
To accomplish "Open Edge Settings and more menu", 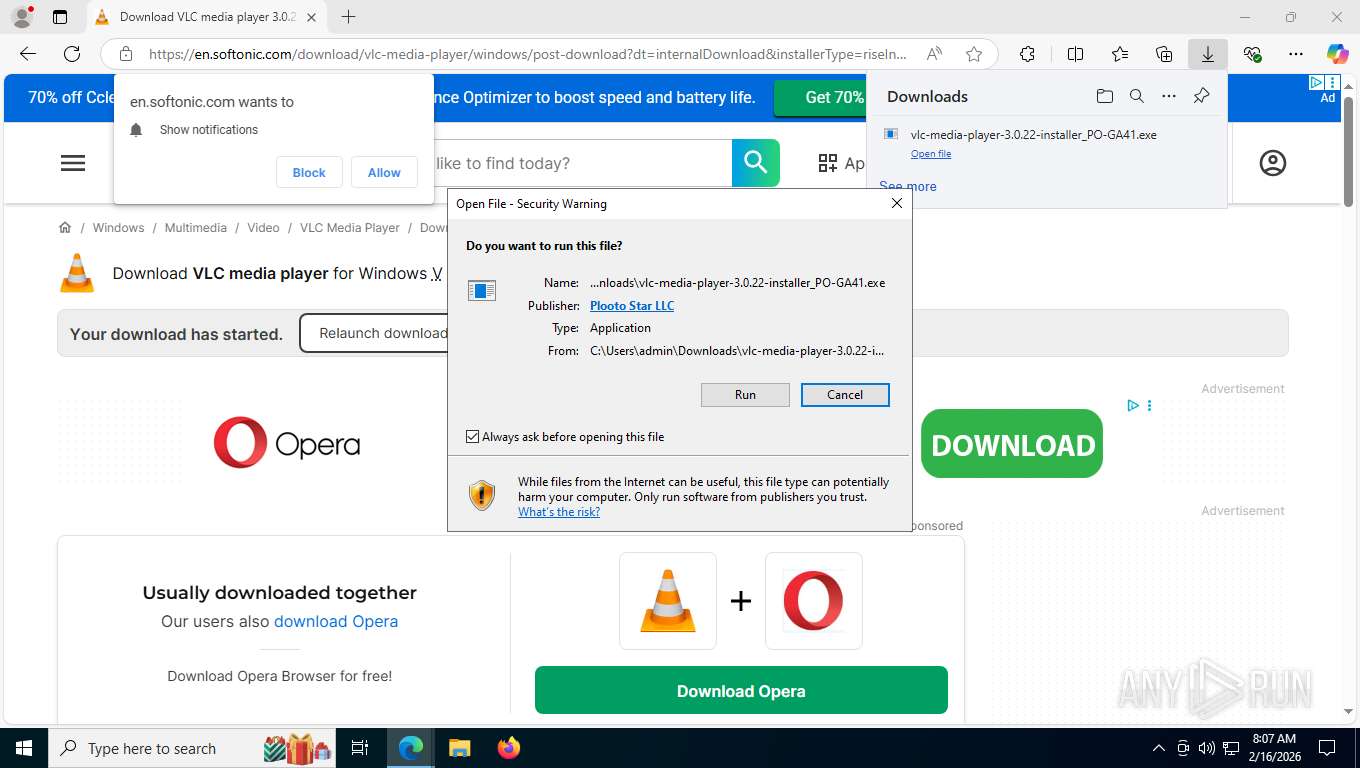I will coord(1296,54).
